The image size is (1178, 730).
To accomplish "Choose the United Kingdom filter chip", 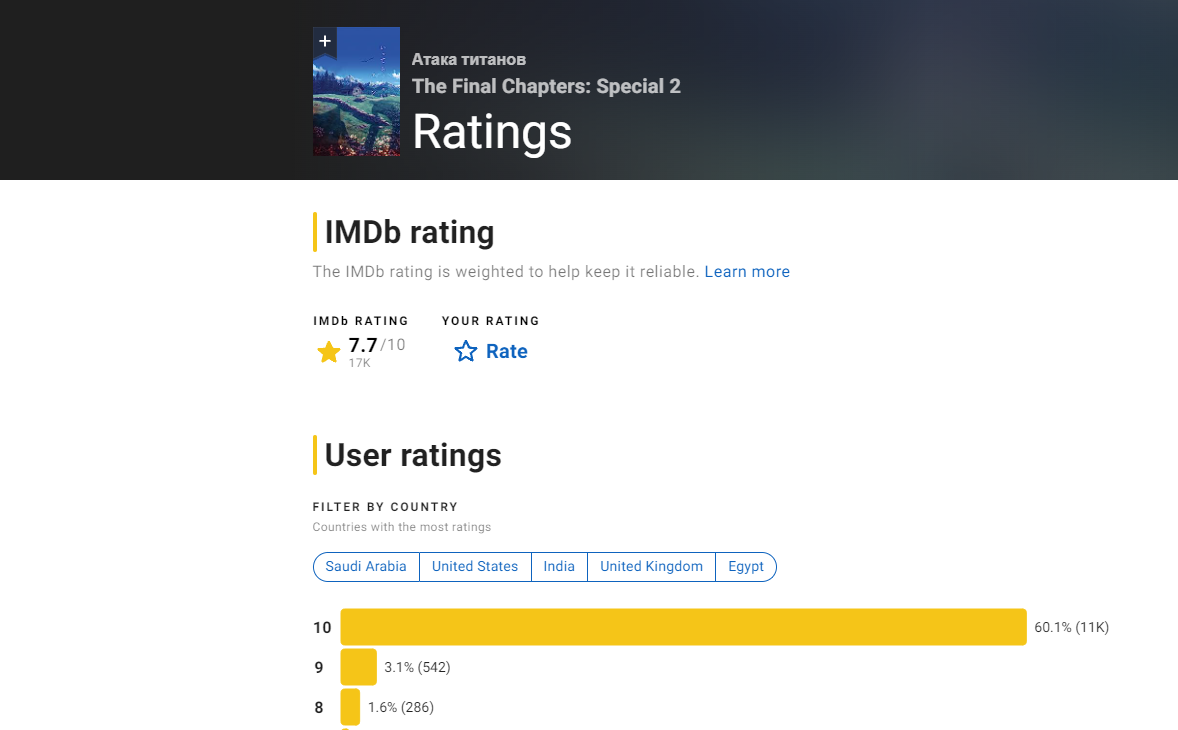I will click(x=651, y=567).
